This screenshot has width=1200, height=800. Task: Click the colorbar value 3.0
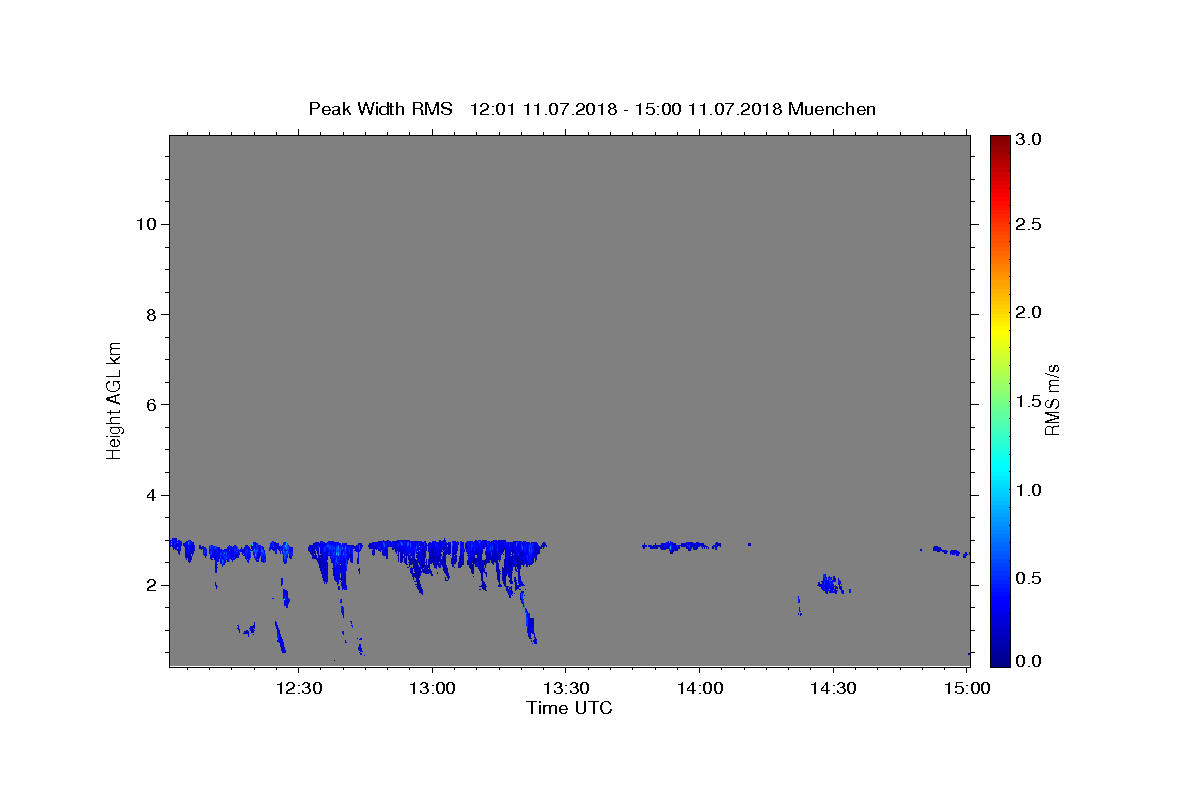1028,140
